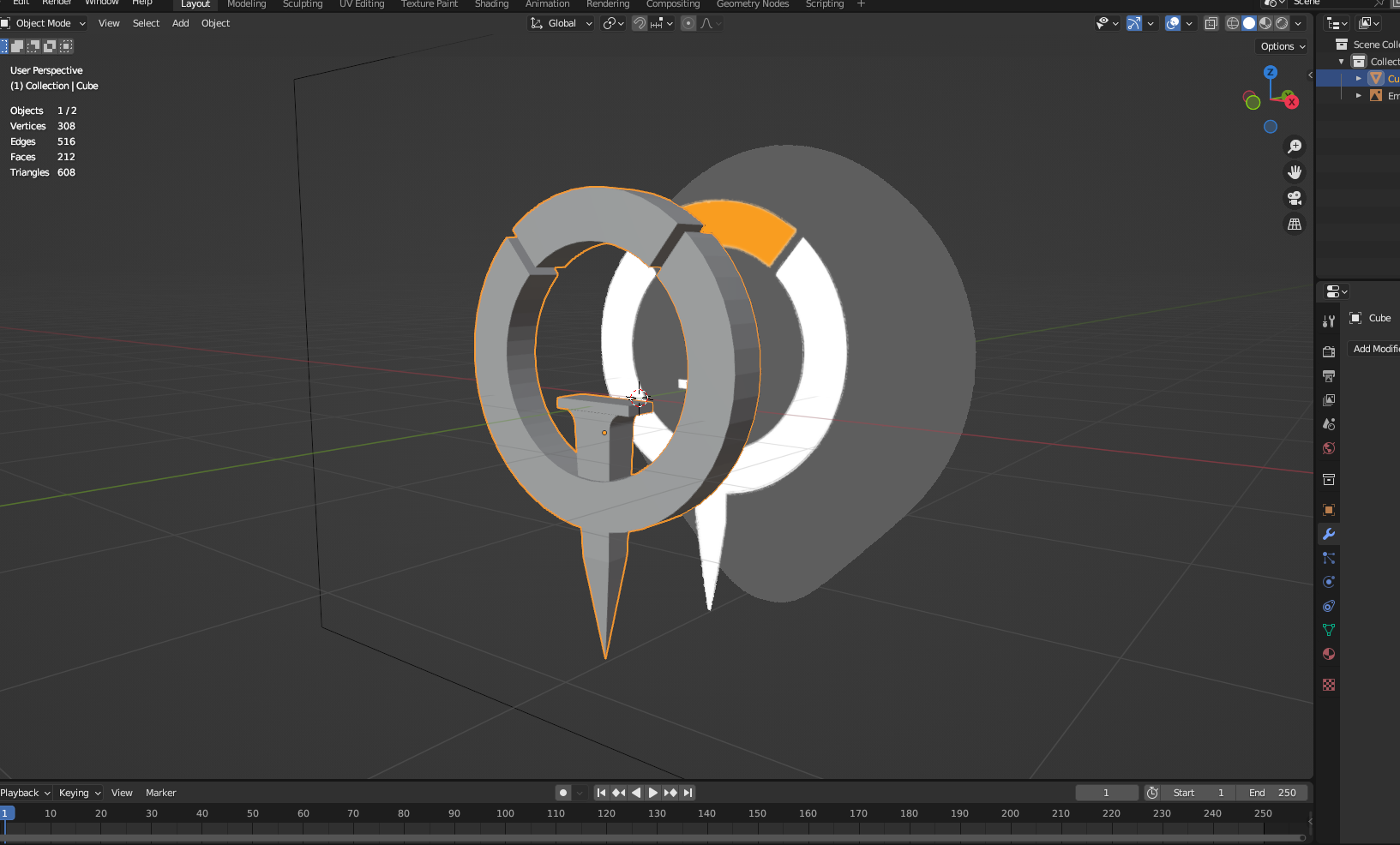The height and width of the screenshot is (845, 1400).
Task: Collapse the Collection tree in outliner
Action: [1342, 62]
